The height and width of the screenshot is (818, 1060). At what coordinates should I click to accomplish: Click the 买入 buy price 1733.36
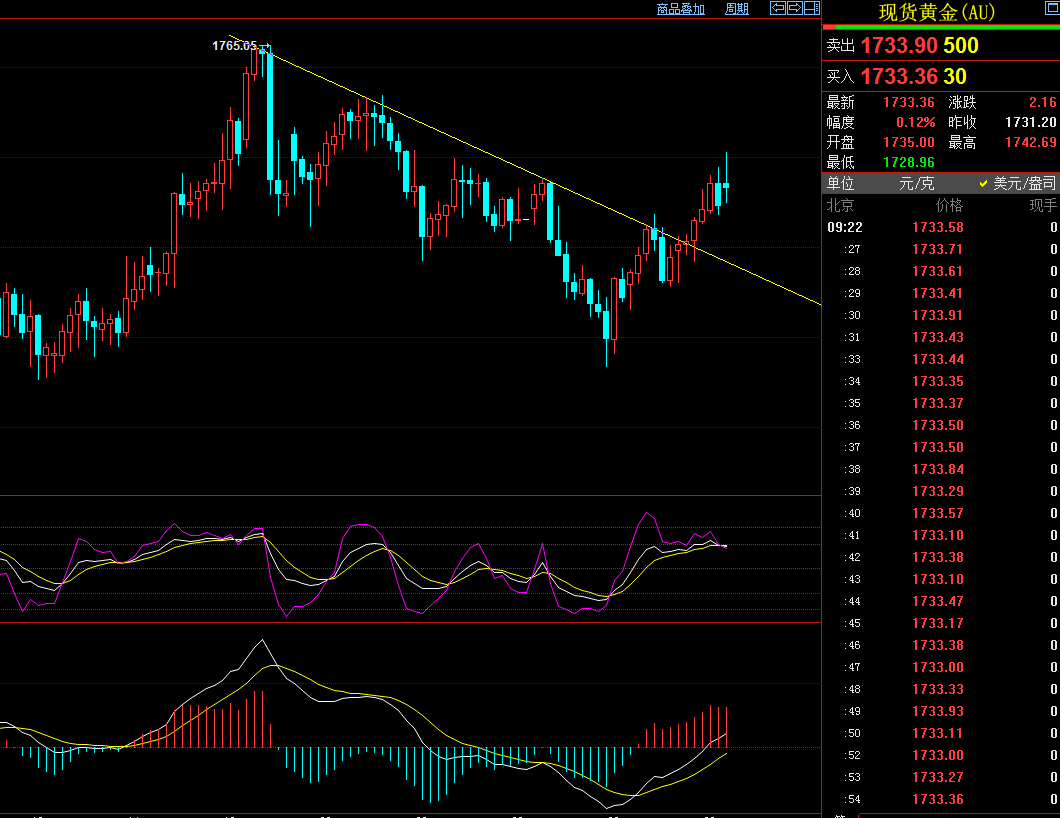(x=898, y=77)
